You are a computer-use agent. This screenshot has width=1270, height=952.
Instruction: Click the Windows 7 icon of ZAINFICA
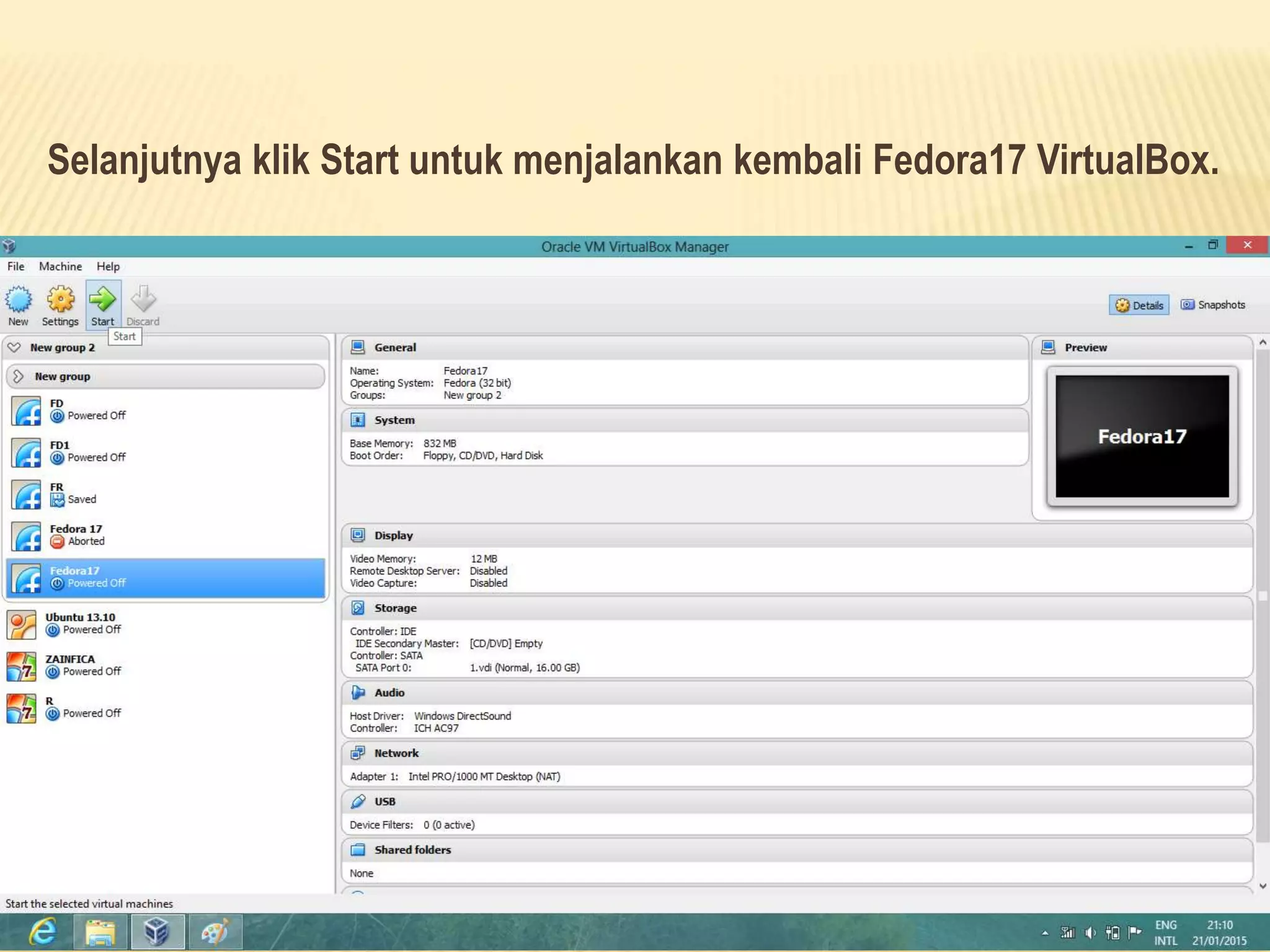(22, 666)
